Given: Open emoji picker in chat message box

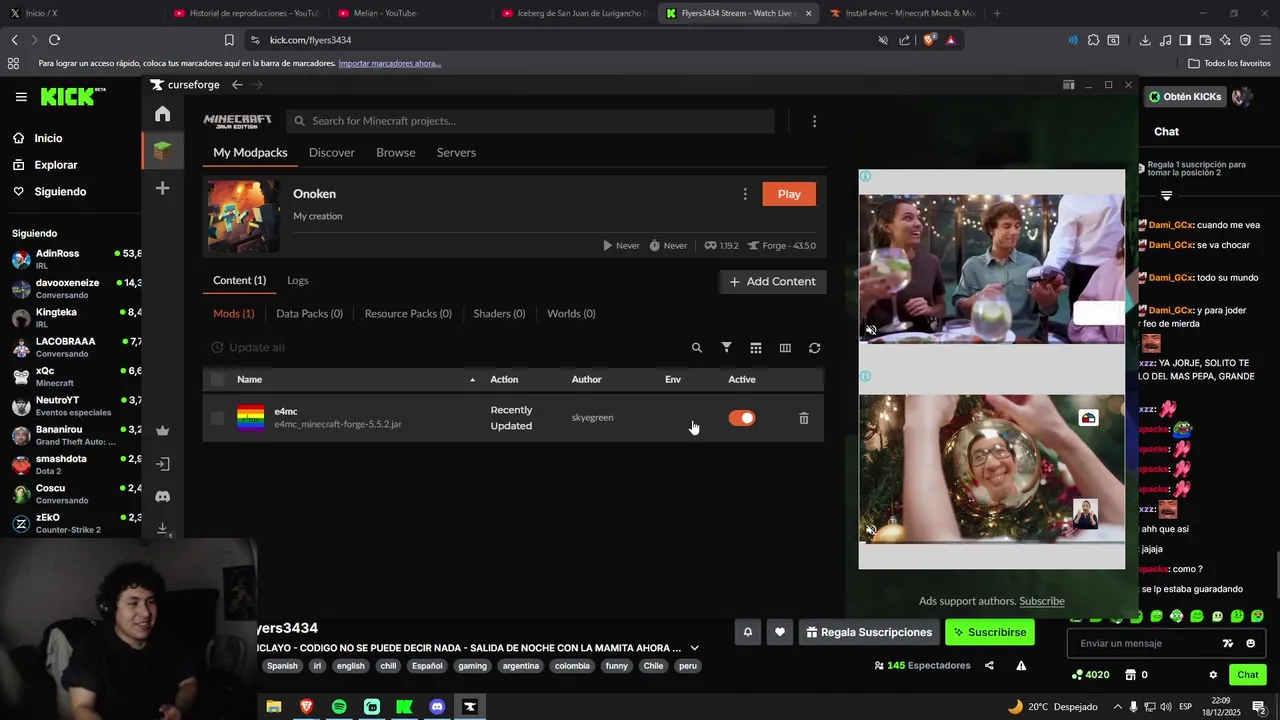Looking at the screenshot, I should [x=1250, y=644].
